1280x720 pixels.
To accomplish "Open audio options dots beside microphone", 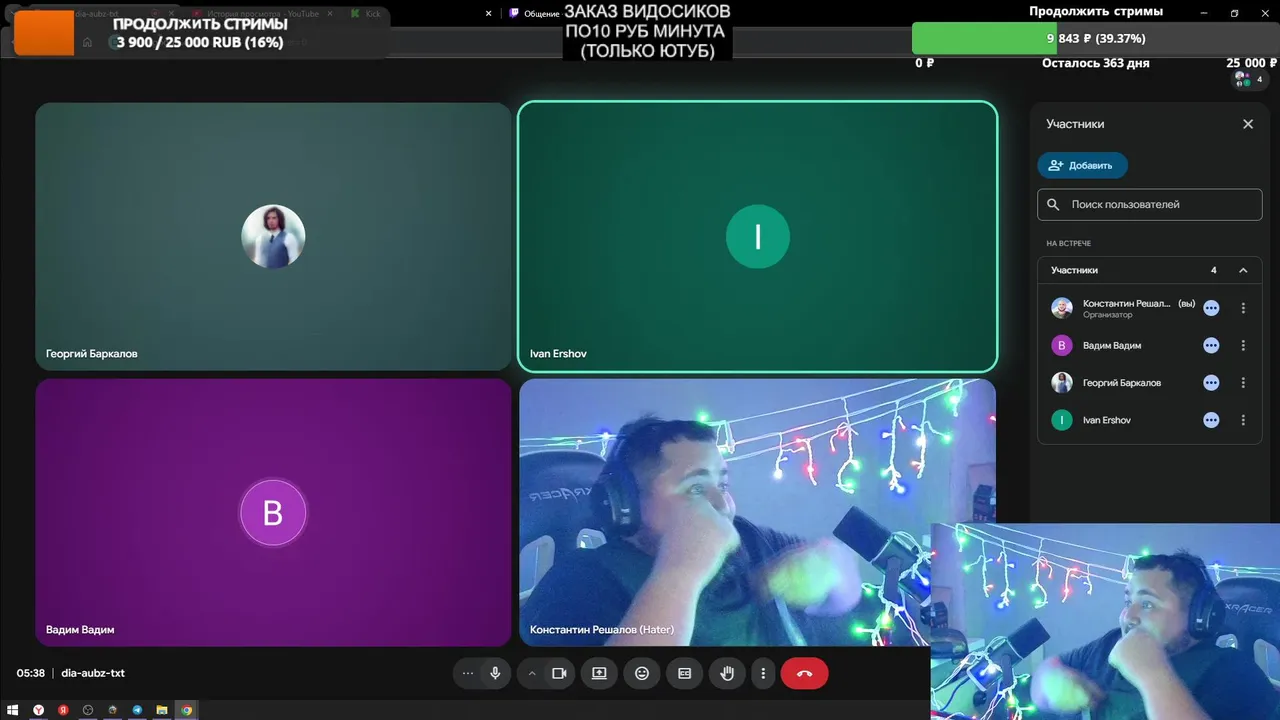I will tap(467, 674).
